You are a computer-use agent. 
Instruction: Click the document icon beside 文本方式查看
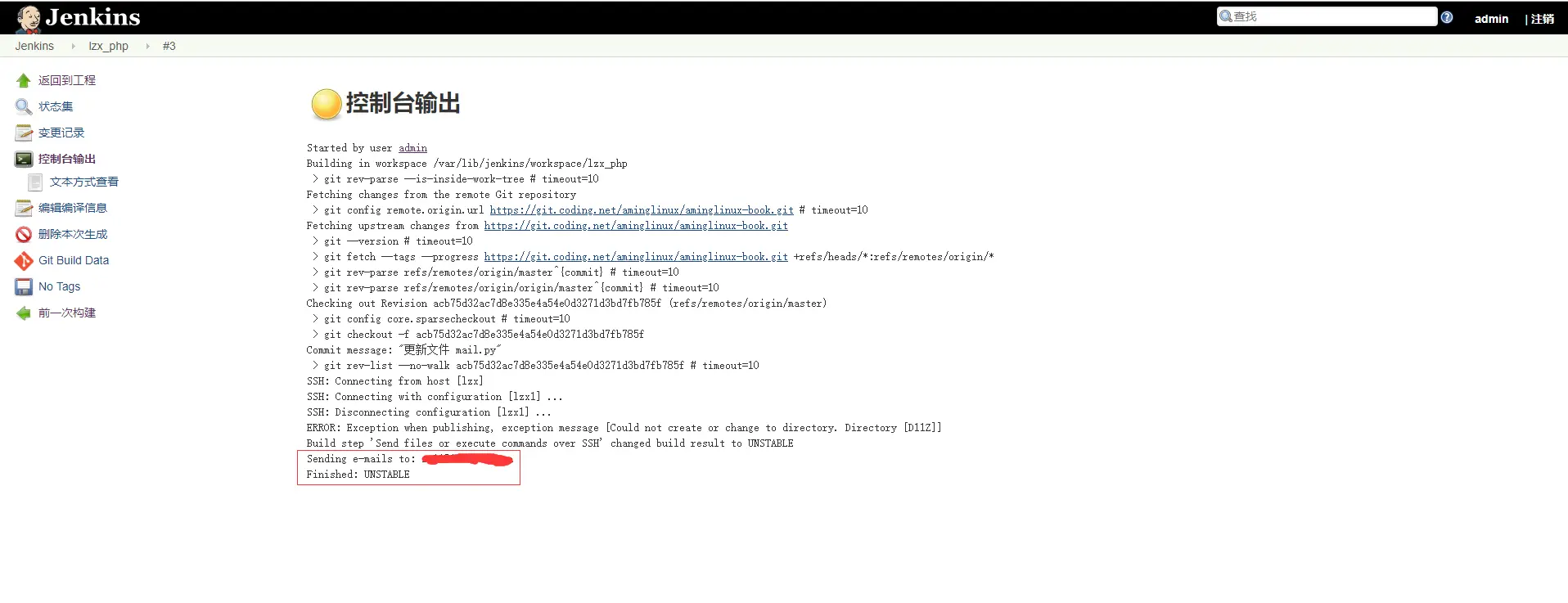35,182
